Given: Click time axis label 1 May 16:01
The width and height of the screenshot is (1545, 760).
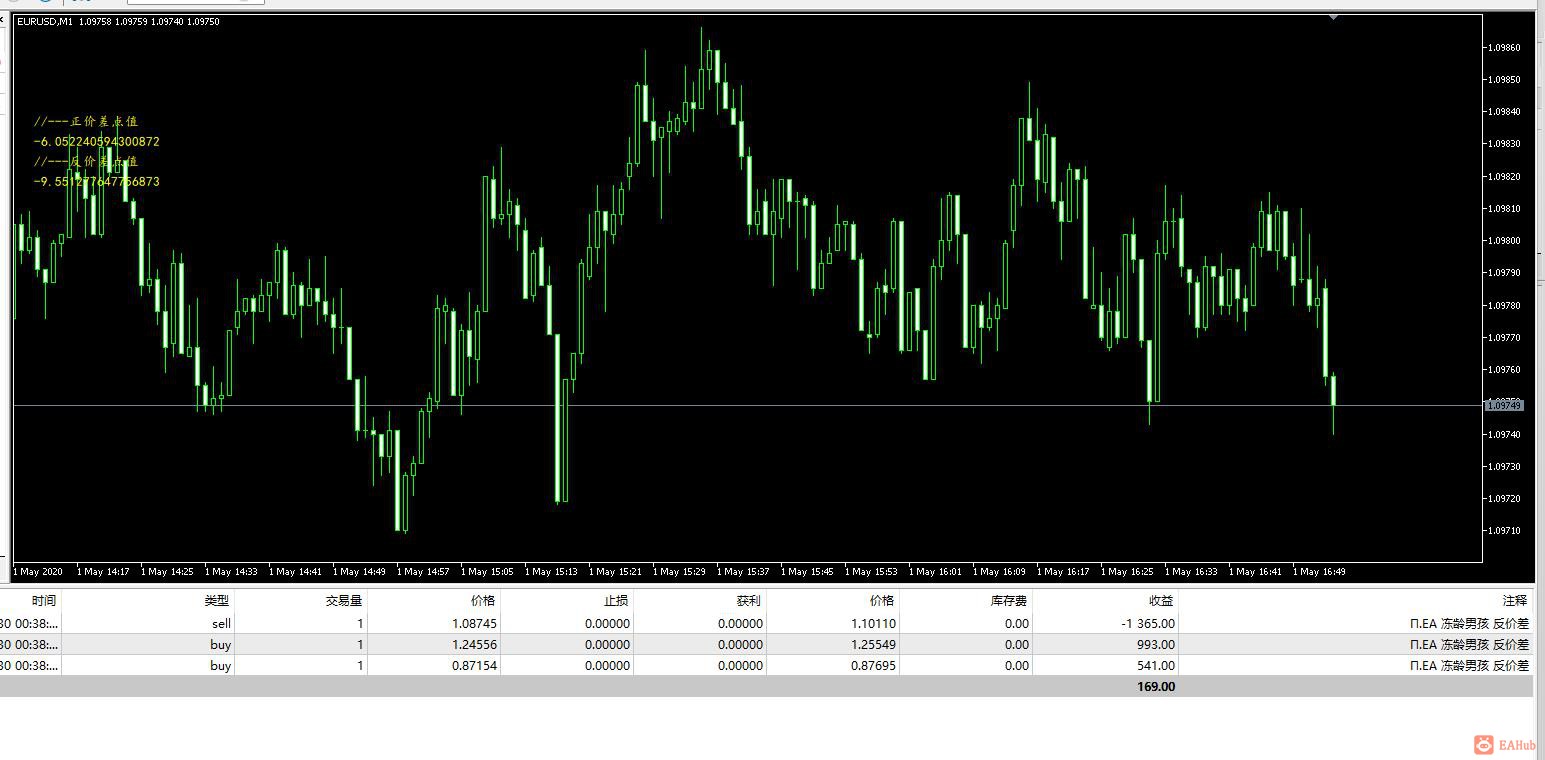Looking at the screenshot, I should pyautogui.click(x=935, y=572).
